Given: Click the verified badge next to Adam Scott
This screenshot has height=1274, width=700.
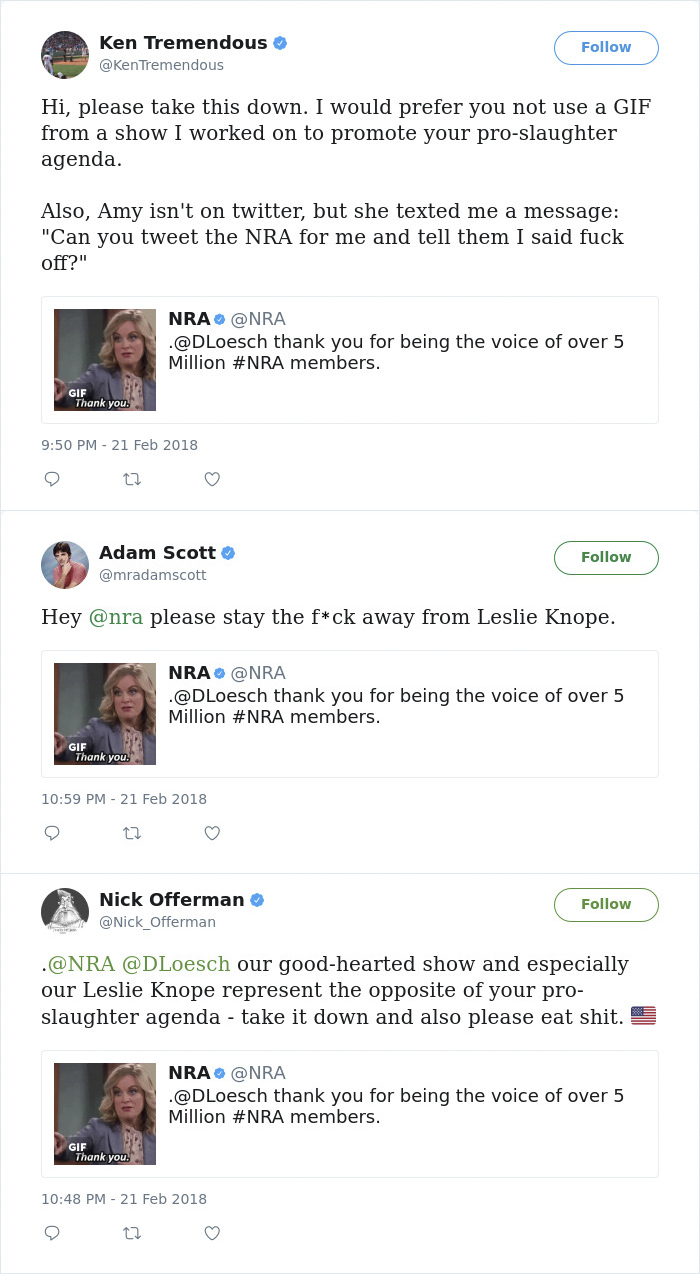Looking at the screenshot, I should point(230,551).
